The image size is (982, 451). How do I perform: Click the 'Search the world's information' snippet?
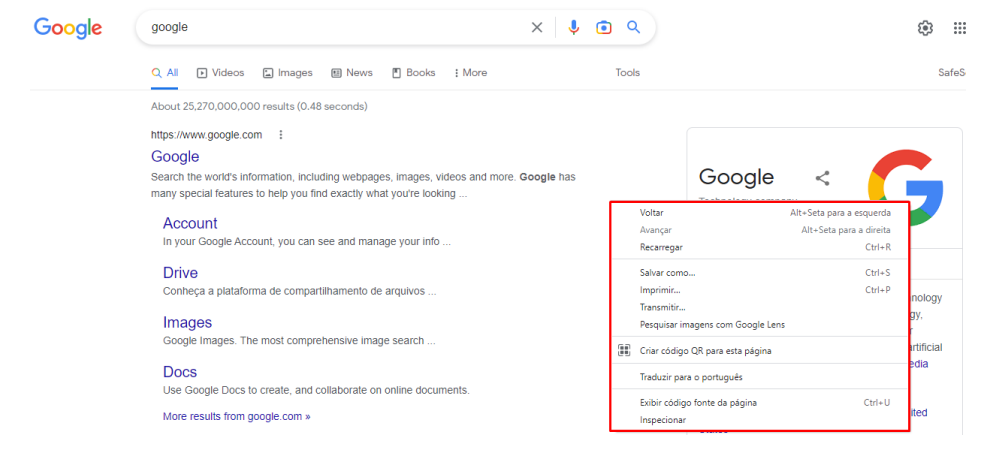363,185
